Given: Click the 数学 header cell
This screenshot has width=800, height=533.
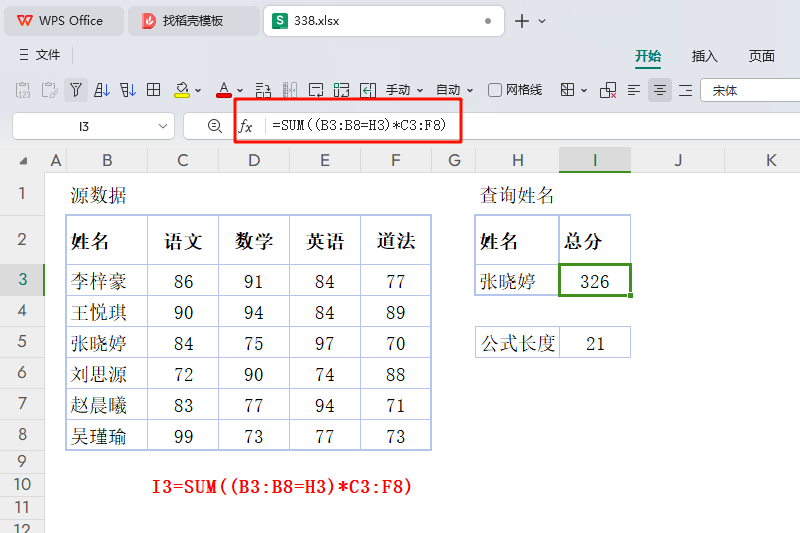Looking at the screenshot, I should [x=254, y=241].
